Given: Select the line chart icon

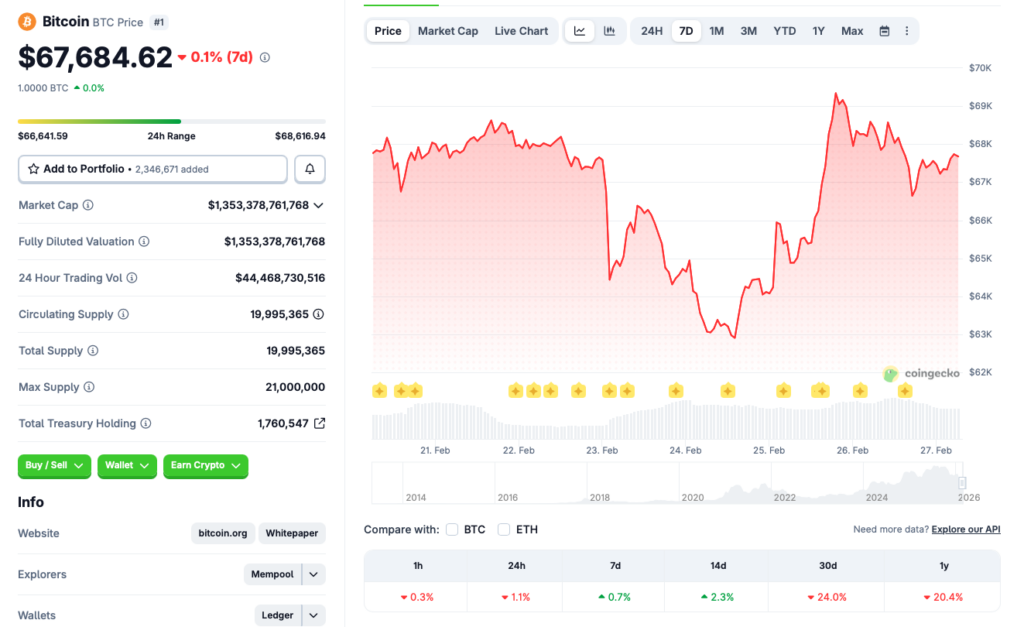Looking at the screenshot, I should click(x=580, y=31).
